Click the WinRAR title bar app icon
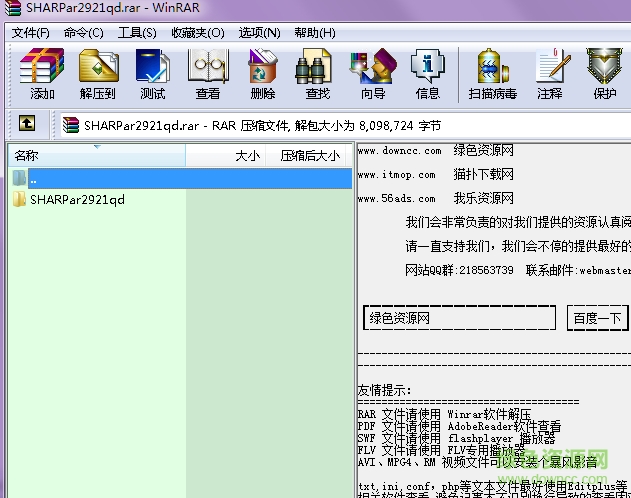The height and width of the screenshot is (498, 631). pos(12,8)
